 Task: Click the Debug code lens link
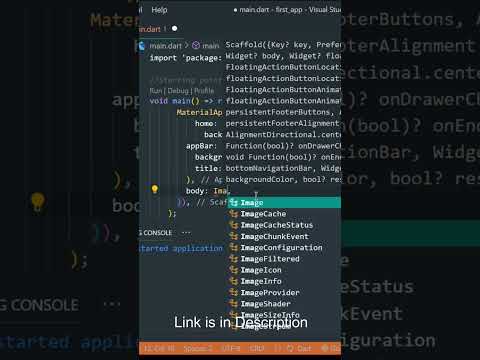[178, 91]
